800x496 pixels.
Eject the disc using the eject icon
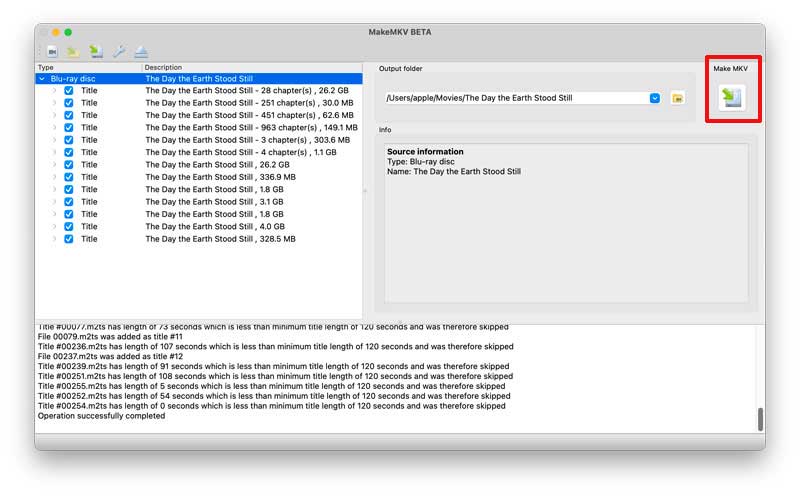(141, 51)
